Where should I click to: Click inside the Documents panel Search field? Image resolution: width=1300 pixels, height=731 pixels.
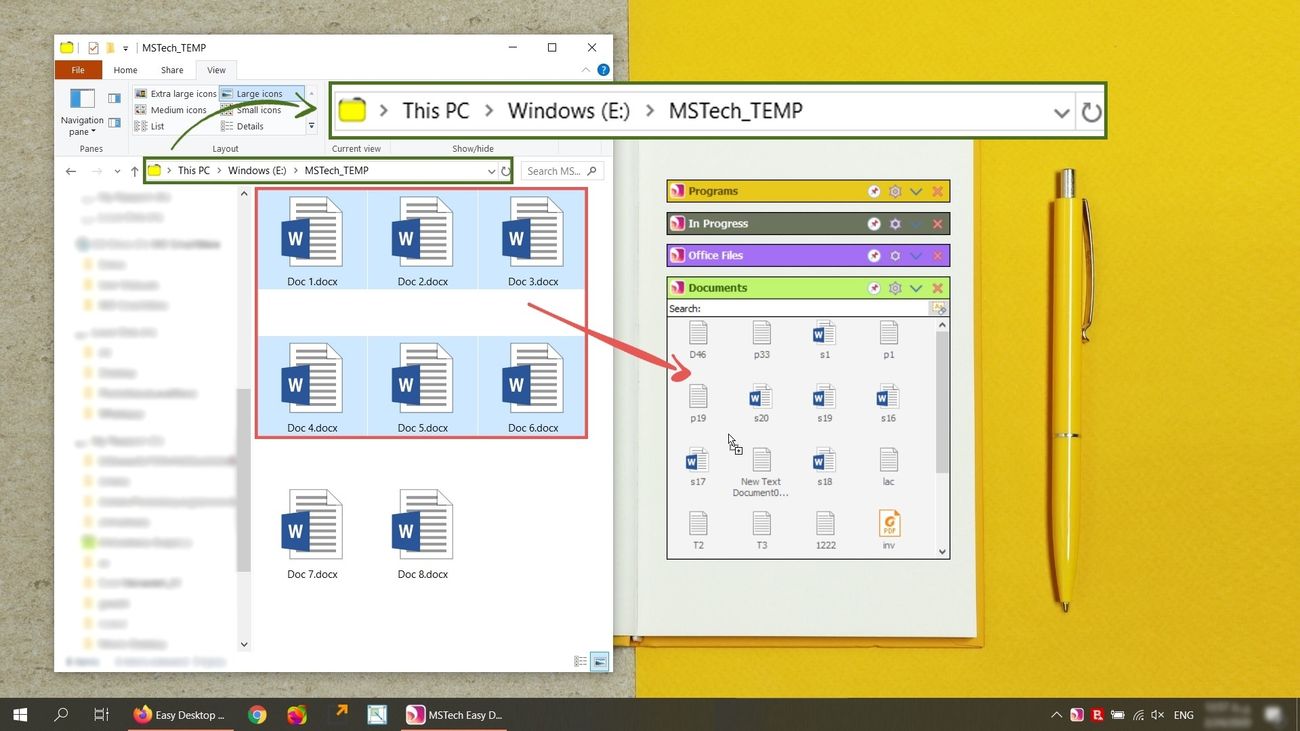click(x=800, y=308)
